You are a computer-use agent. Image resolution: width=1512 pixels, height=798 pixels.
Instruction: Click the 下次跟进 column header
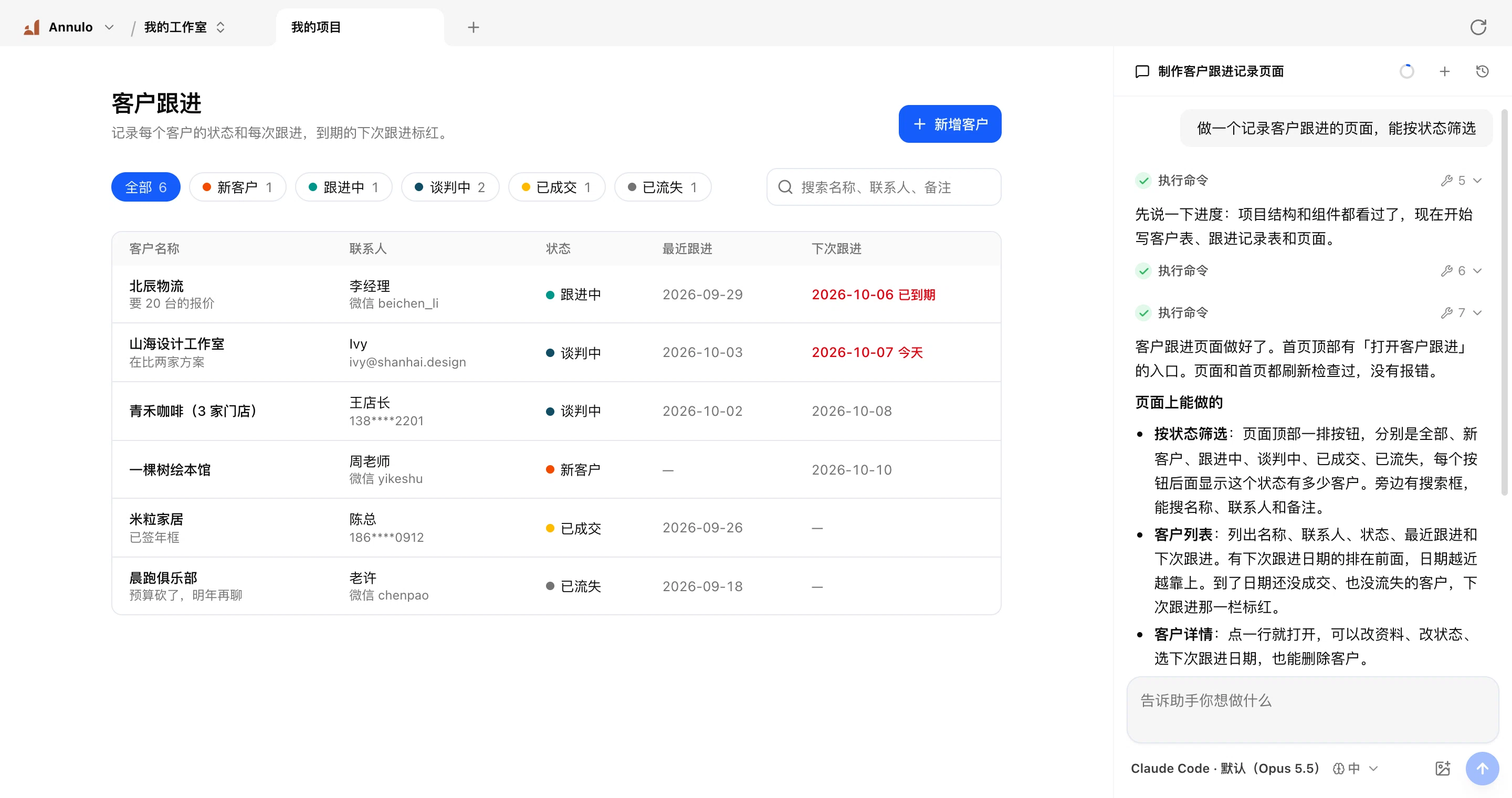pos(836,249)
